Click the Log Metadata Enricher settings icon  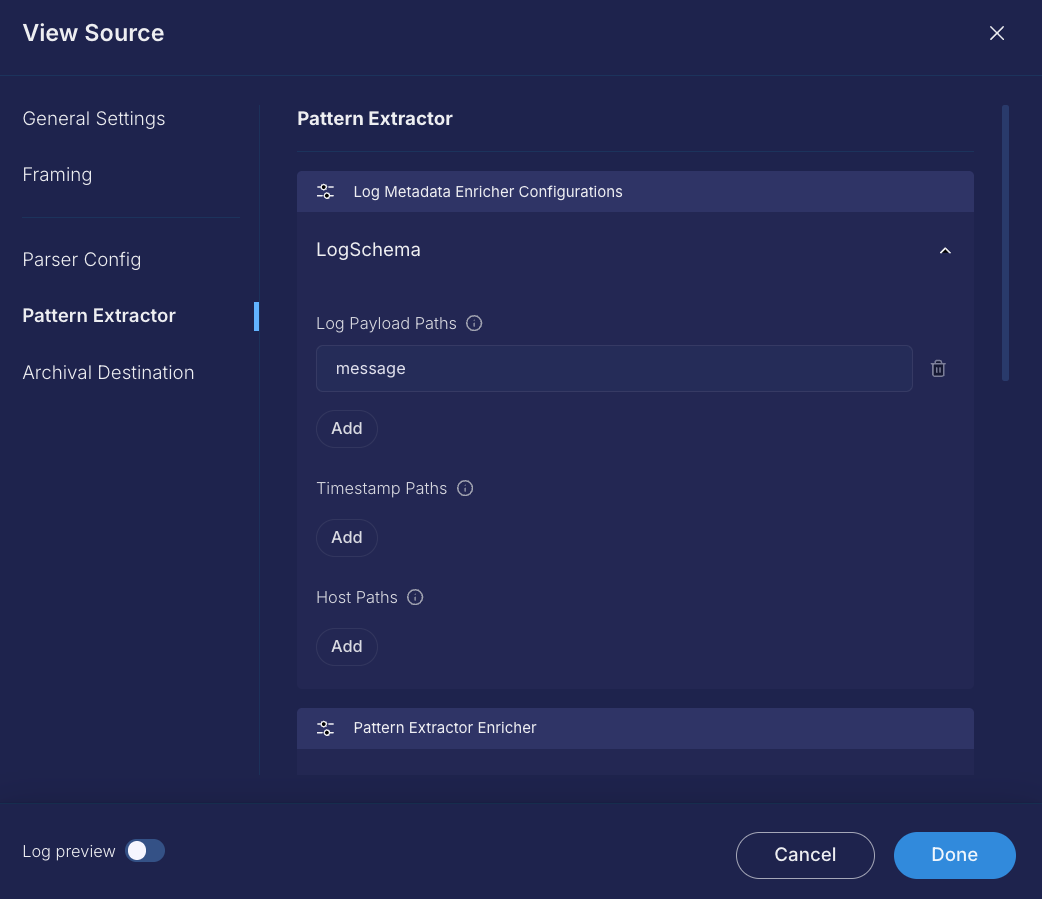coord(325,192)
